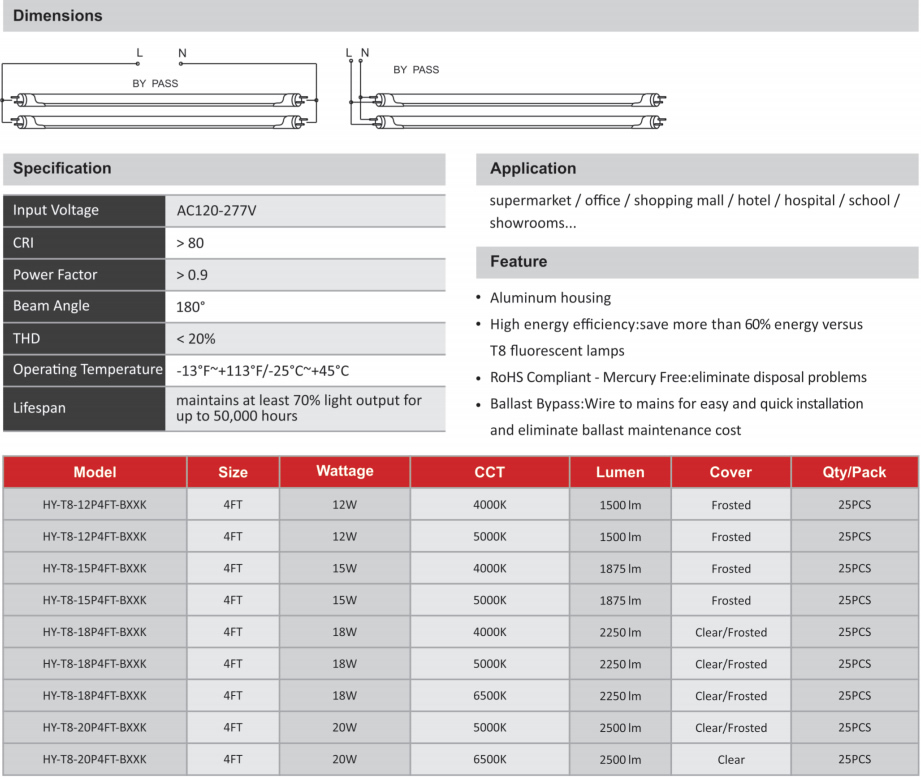
Task: Select 2250 lm in the 18W 6500K row
Action: [x=620, y=696]
